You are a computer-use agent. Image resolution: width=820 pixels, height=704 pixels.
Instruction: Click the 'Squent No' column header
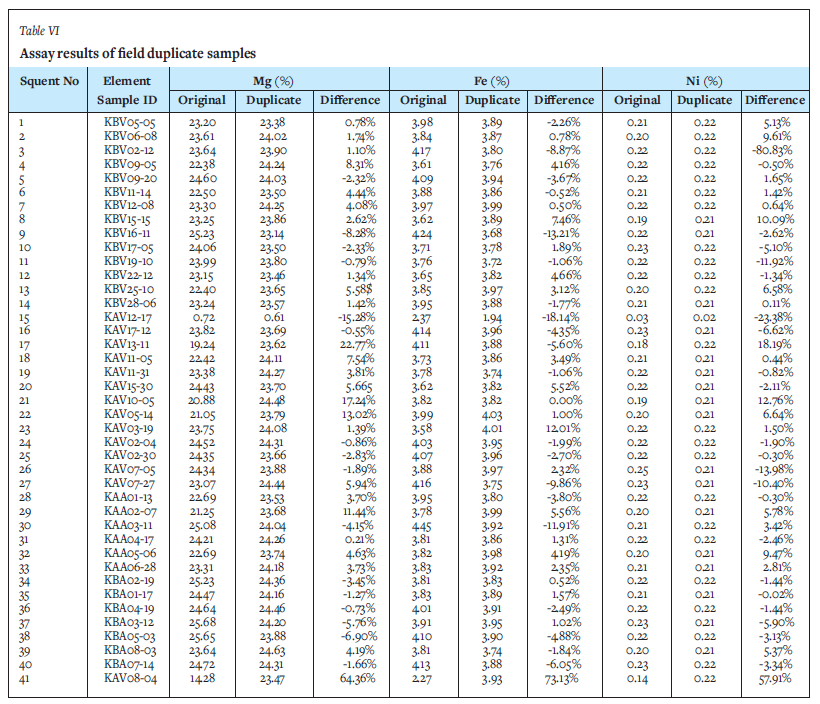coord(49,80)
